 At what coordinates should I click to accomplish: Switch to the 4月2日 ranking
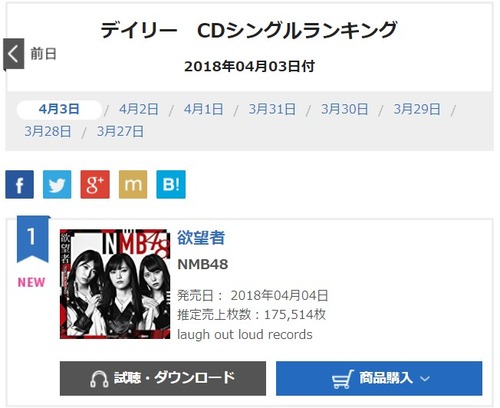pyautogui.click(x=139, y=109)
